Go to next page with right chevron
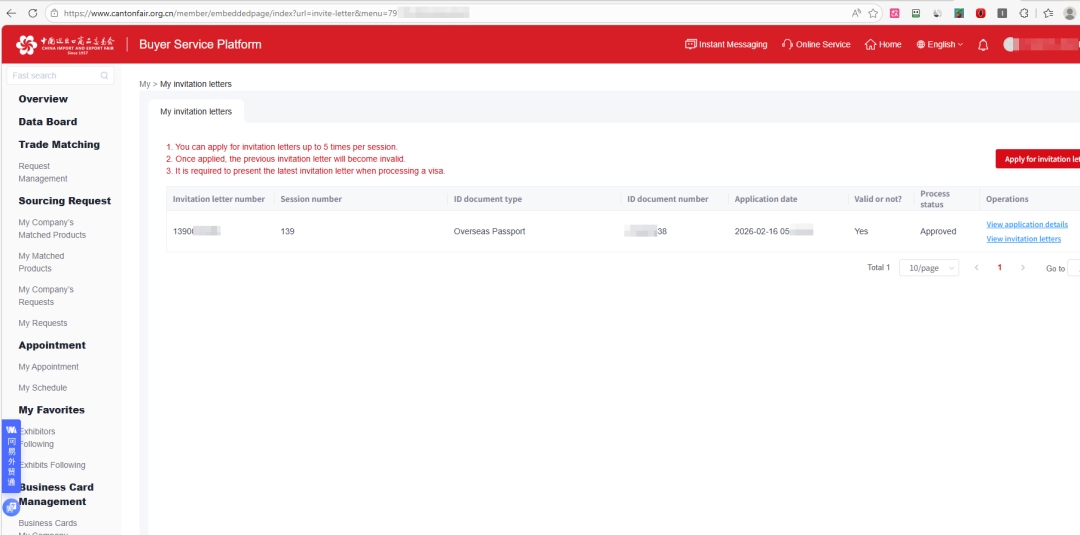The height and width of the screenshot is (535, 1080). point(1022,268)
